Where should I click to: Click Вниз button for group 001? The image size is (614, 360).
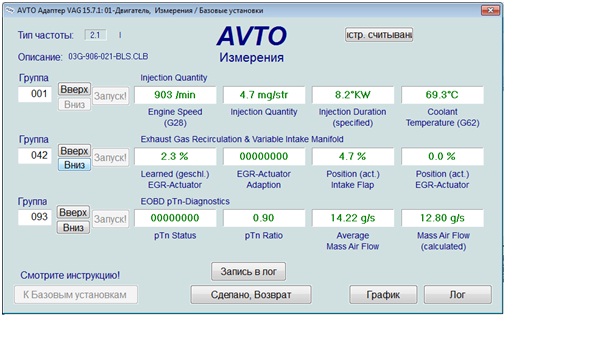[x=74, y=105]
